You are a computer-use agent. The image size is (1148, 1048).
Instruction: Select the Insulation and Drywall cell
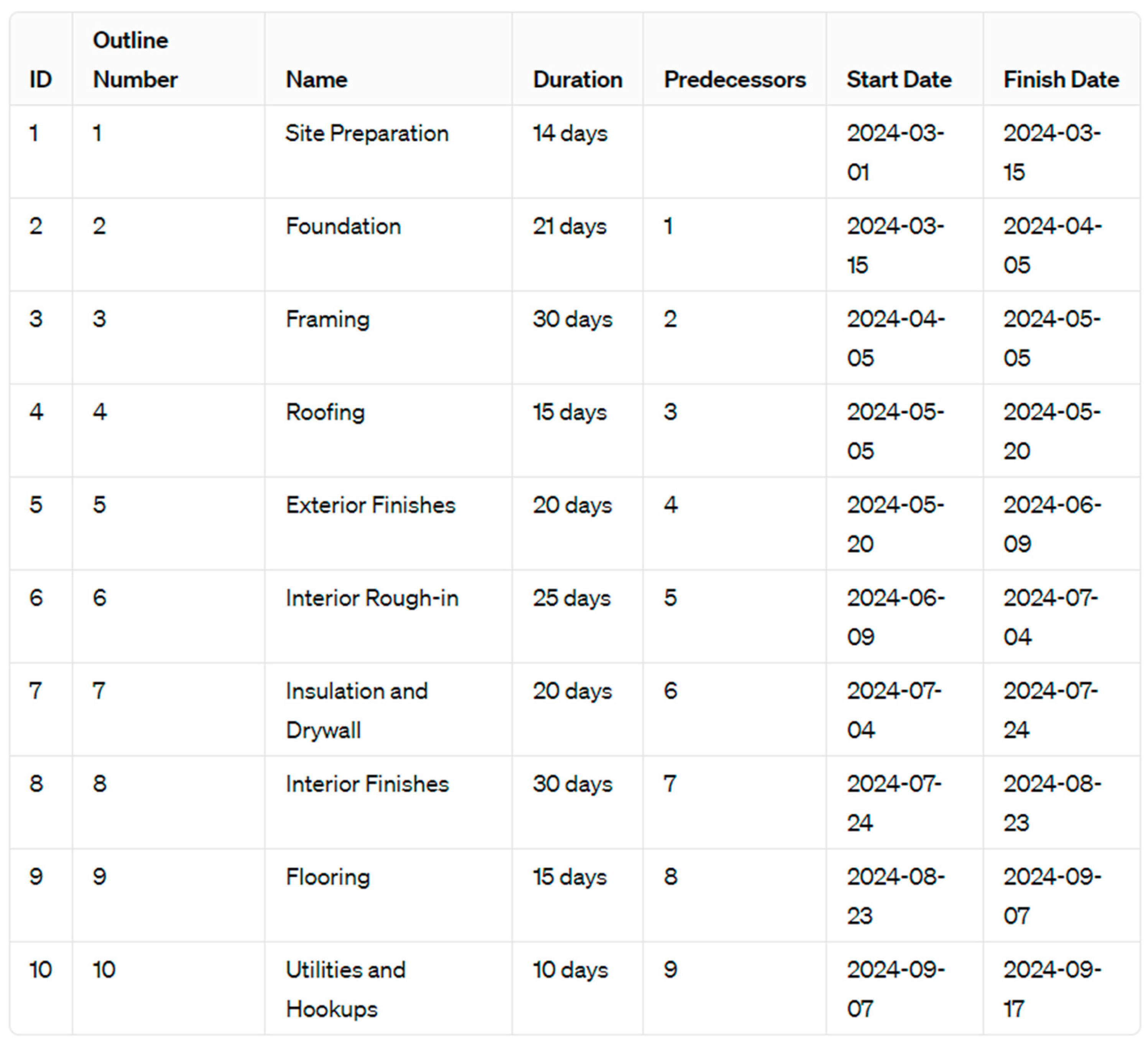click(x=357, y=710)
